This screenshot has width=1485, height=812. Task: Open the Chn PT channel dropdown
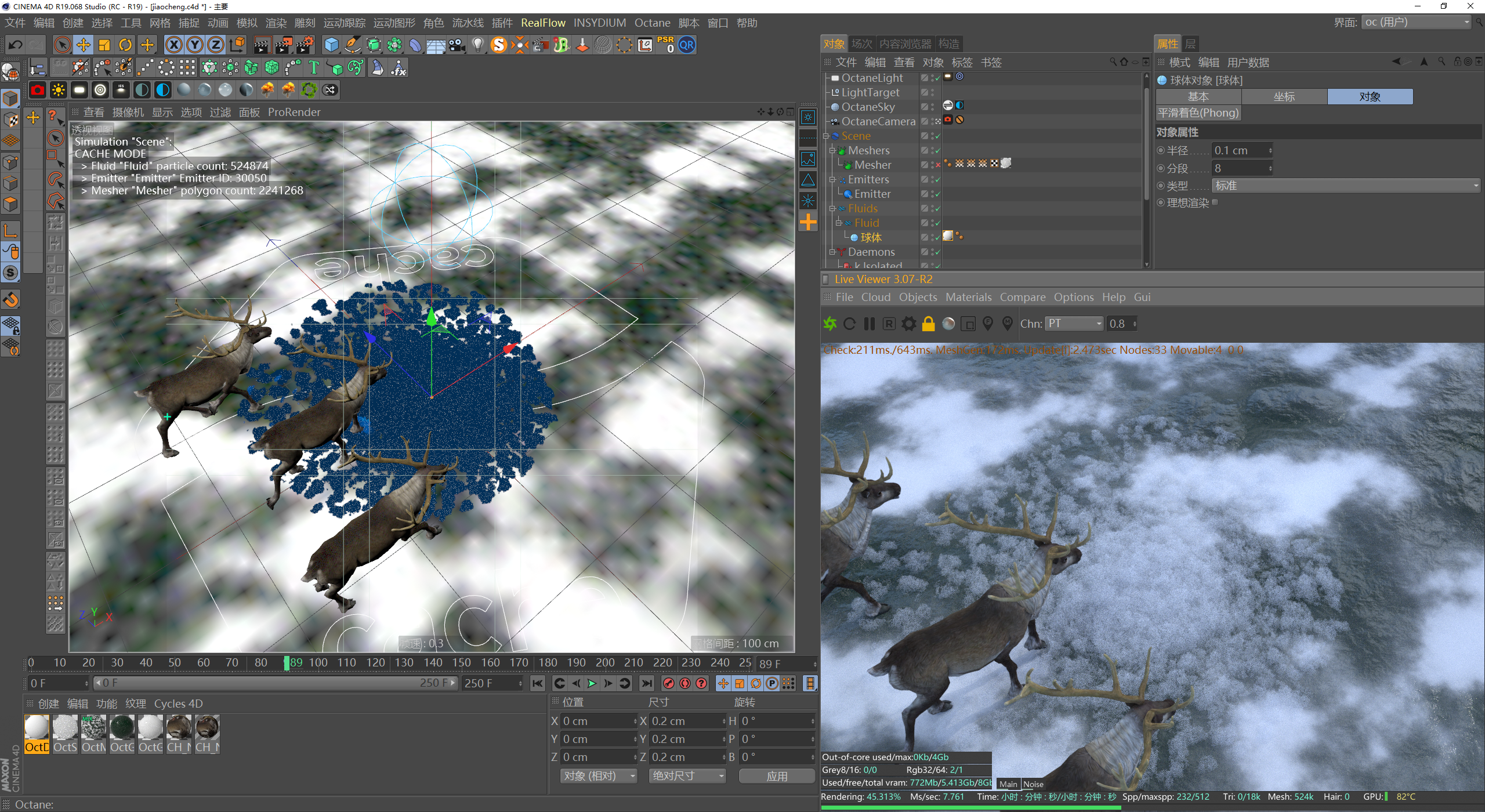tap(1074, 324)
